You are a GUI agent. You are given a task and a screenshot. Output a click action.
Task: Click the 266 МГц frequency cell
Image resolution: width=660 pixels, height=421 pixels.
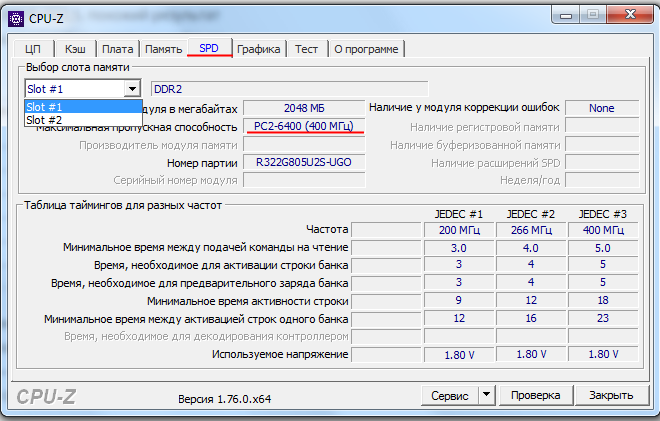pos(531,230)
